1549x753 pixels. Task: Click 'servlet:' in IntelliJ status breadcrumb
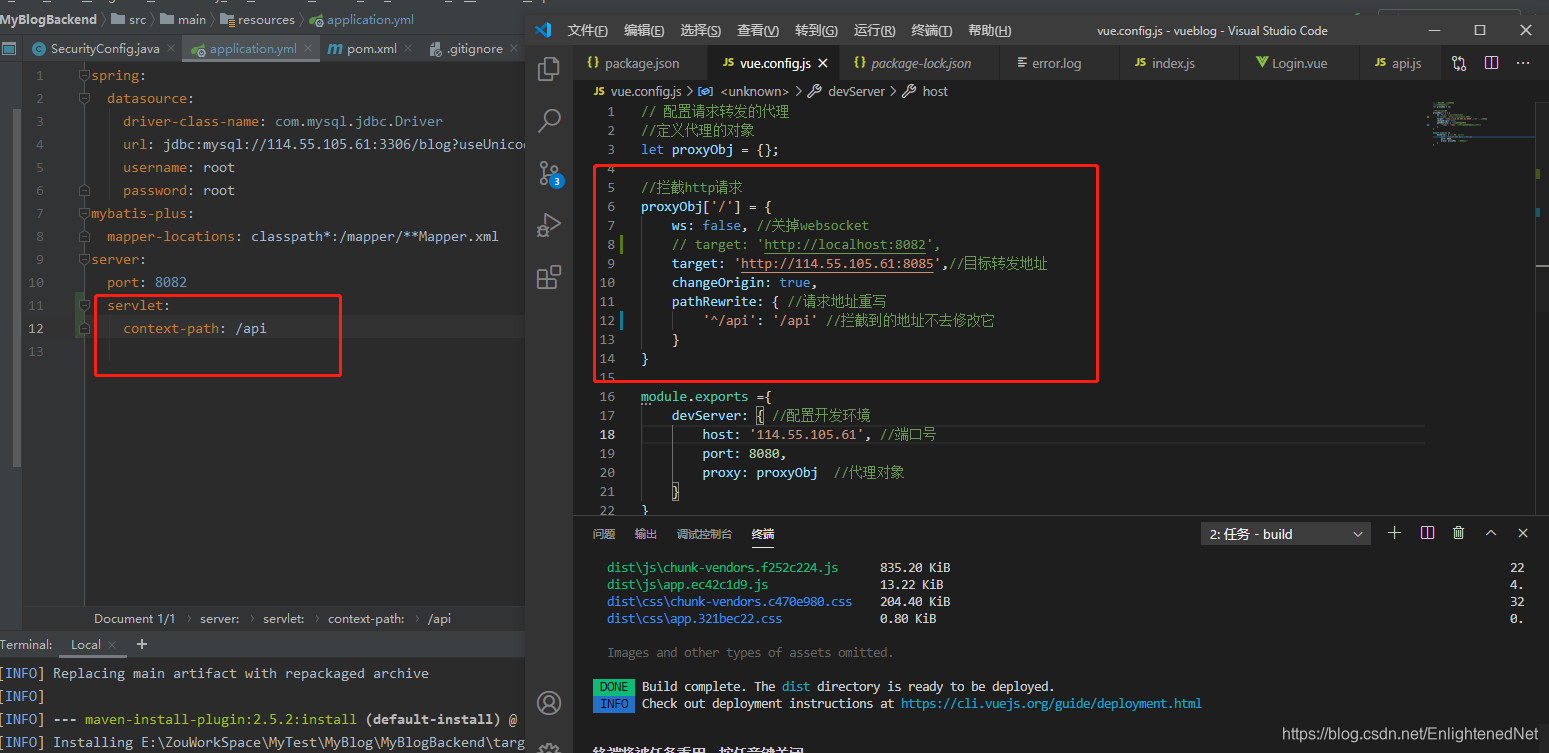(x=284, y=619)
